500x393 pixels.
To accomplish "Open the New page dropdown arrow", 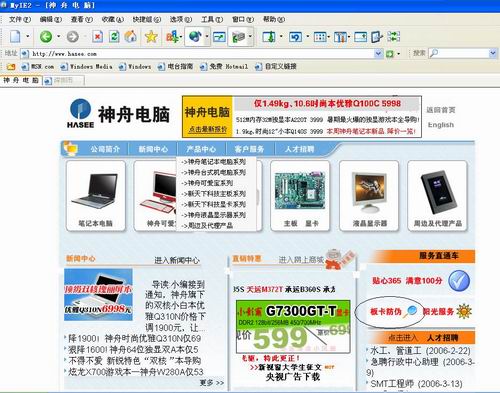I will (28, 36).
